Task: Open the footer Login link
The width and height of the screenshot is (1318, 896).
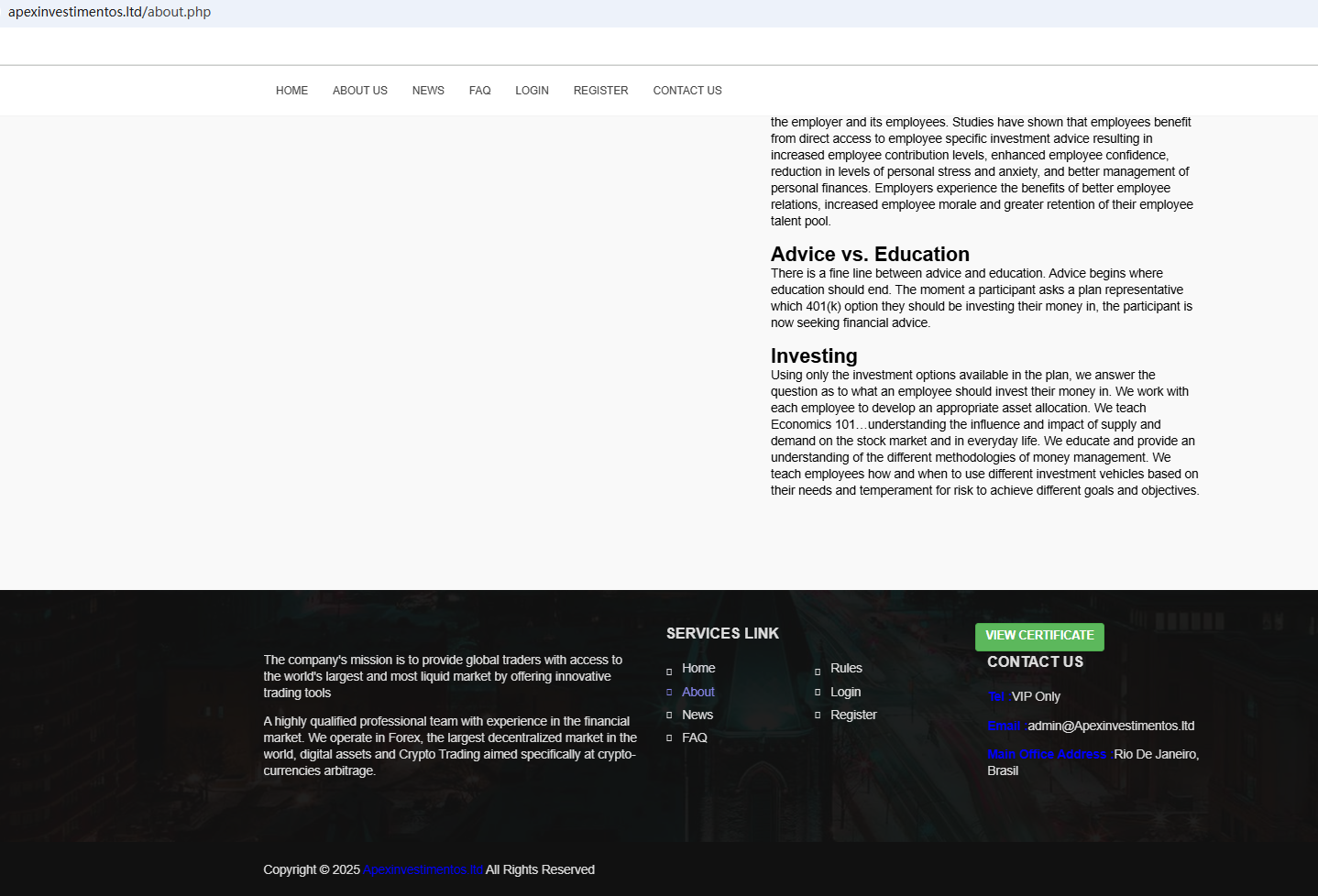Action: click(845, 693)
